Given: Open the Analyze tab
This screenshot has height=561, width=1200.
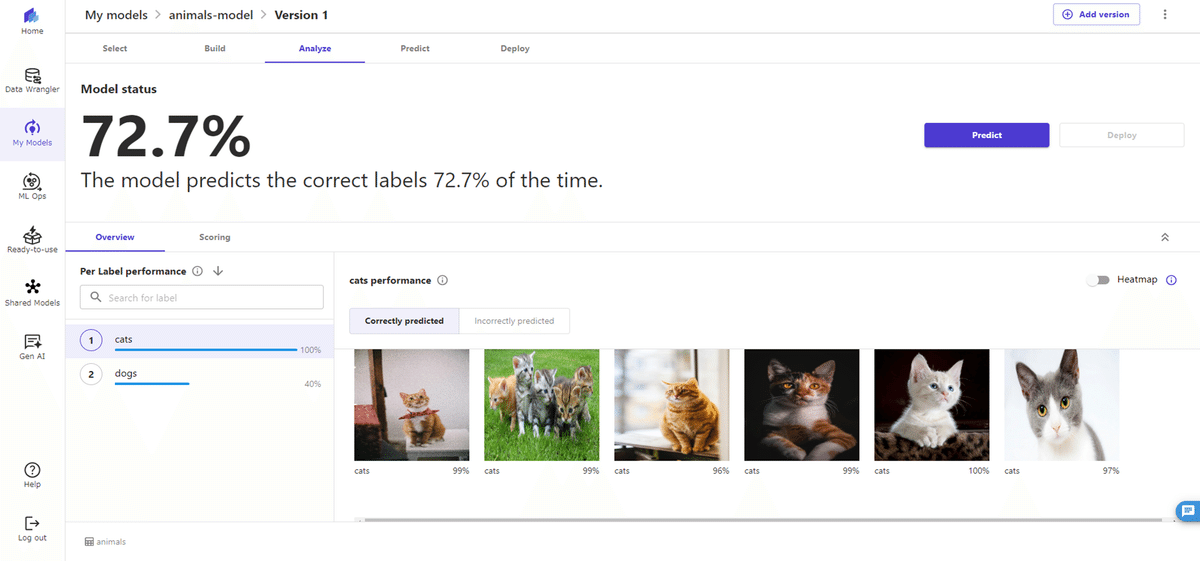Looking at the screenshot, I should (315, 48).
